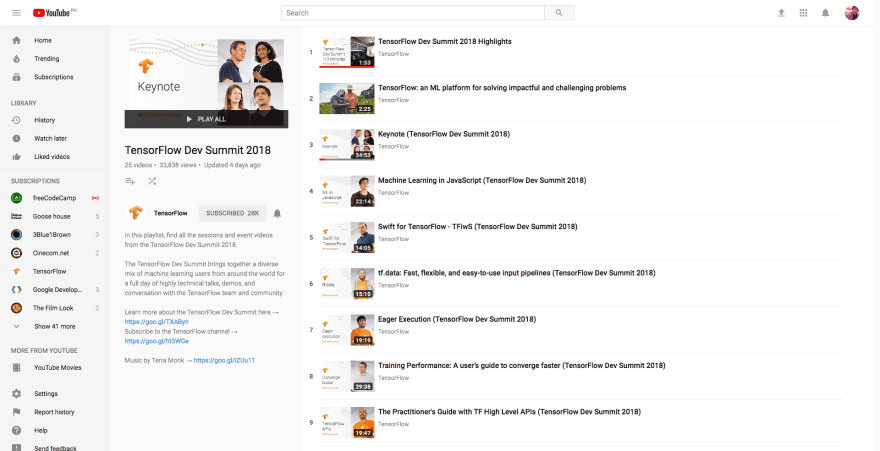This screenshot has width=880, height=451.
Task: Open Swift for TensorFlow video thumbnail
Action: (x=347, y=237)
